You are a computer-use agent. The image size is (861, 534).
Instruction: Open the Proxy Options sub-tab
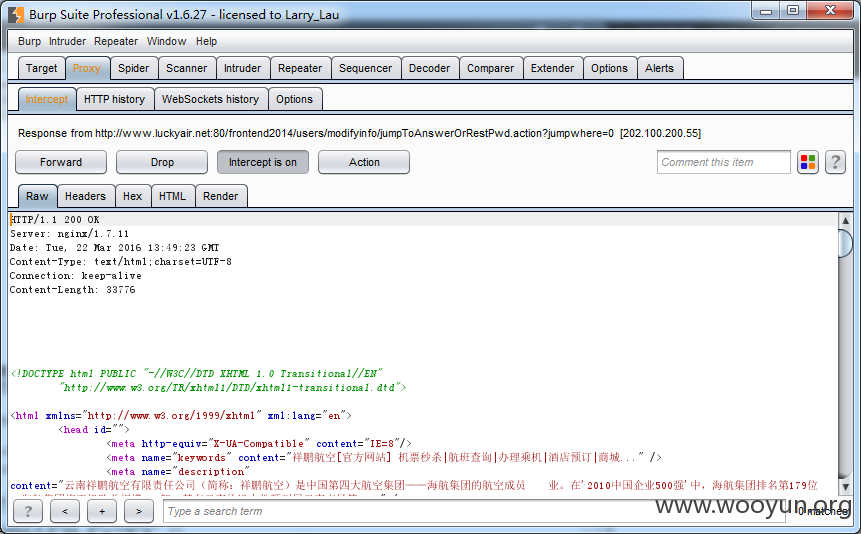coord(294,99)
